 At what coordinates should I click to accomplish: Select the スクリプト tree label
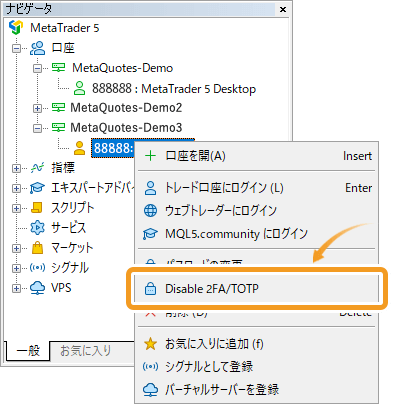pyautogui.click(x=72, y=208)
